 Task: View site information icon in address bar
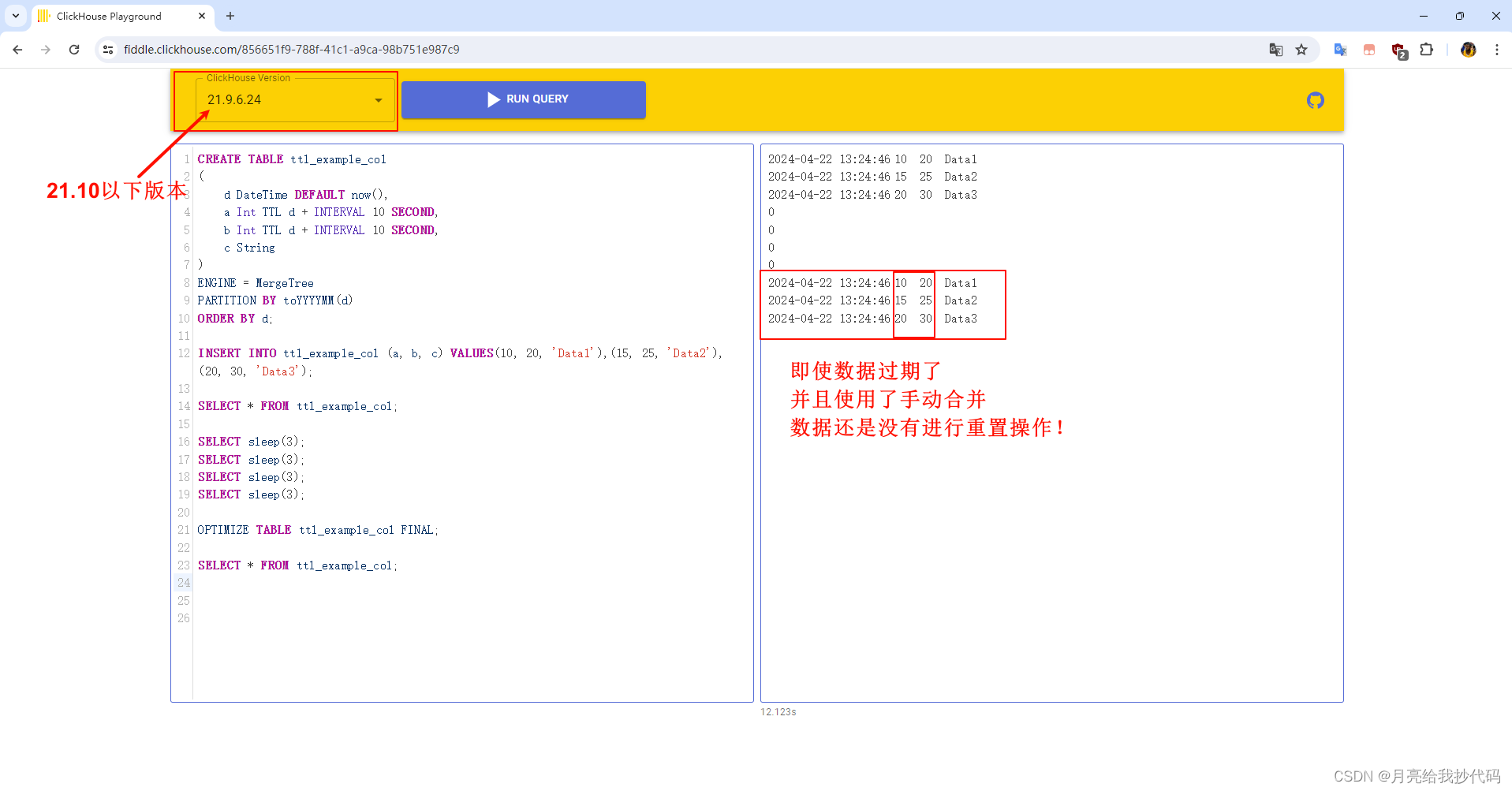[x=109, y=50]
